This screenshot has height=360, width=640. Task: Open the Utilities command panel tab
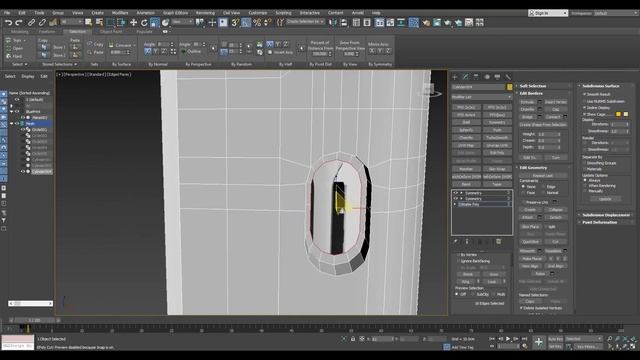click(508, 77)
